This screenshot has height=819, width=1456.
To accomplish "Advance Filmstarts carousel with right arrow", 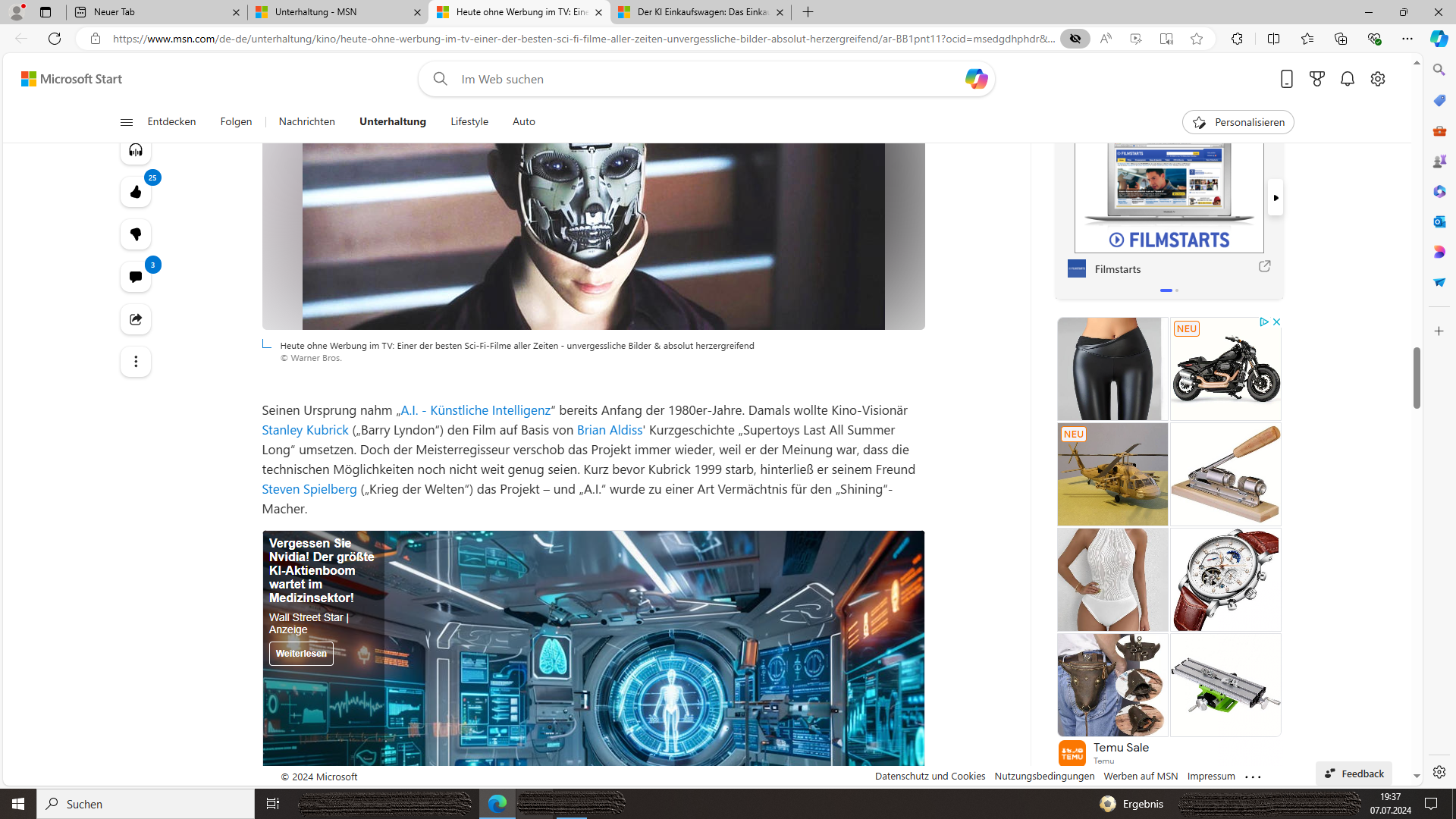I will [x=1276, y=198].
